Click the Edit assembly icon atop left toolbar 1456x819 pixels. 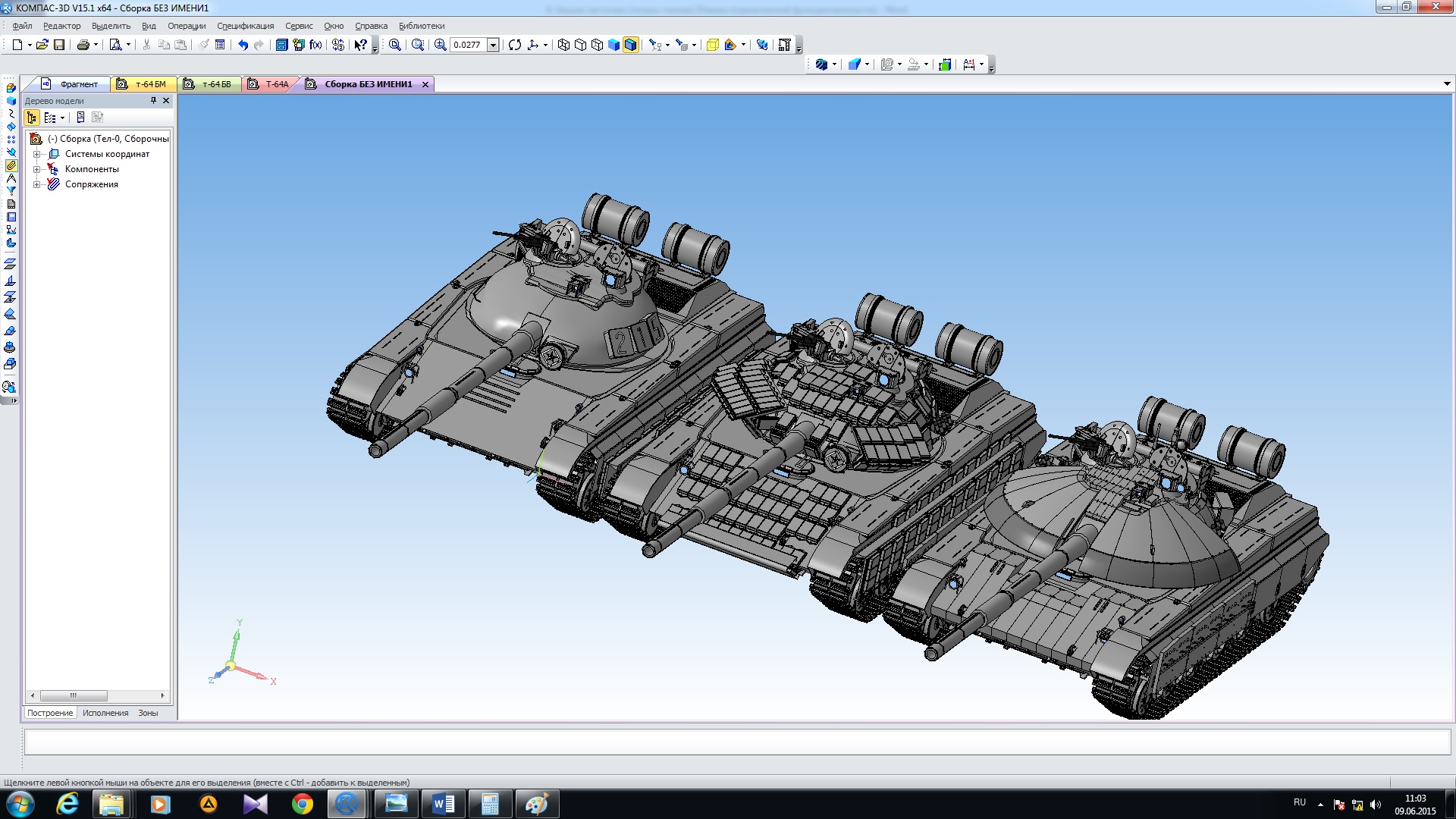pos(11,87)
